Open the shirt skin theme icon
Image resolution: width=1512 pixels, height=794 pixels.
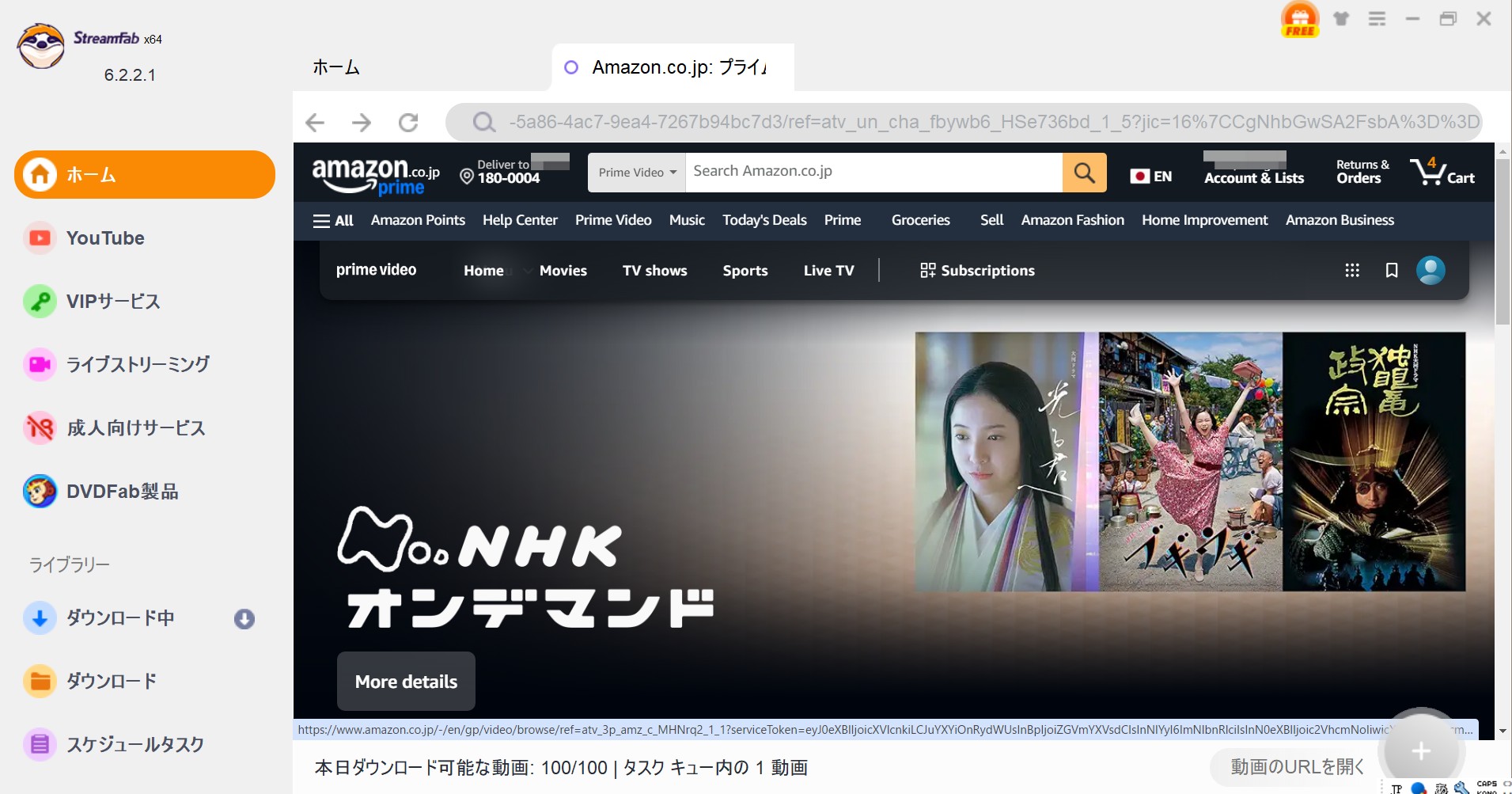(1341, 18)
